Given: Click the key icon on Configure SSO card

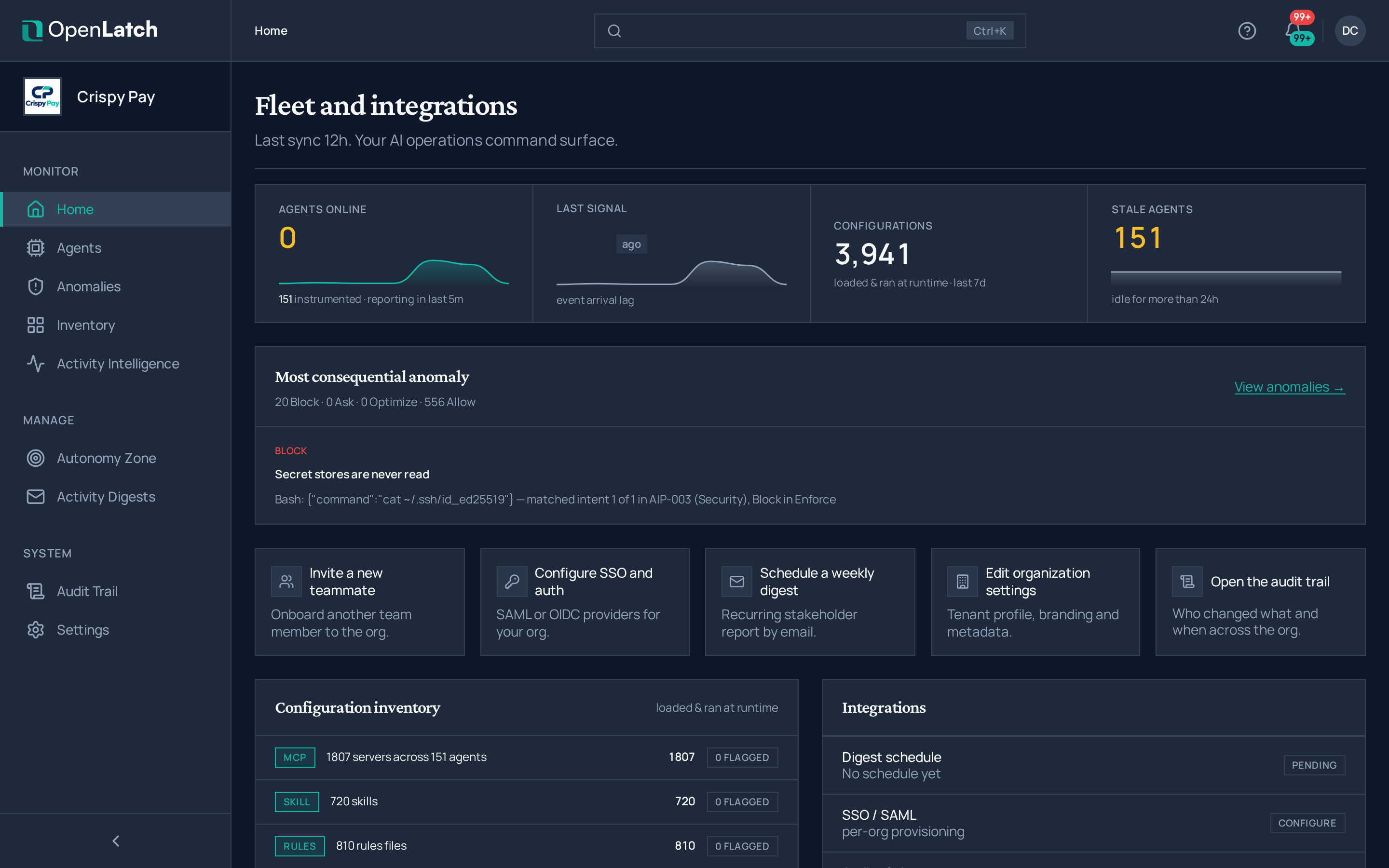Looking at the screenshot, I should tap(511, 582).
